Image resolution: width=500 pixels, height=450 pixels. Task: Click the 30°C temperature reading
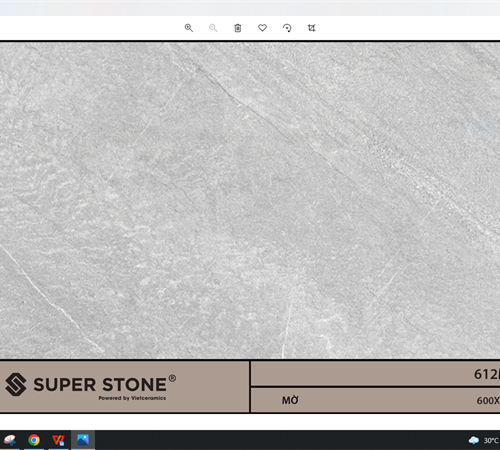[x=491, y=441]
